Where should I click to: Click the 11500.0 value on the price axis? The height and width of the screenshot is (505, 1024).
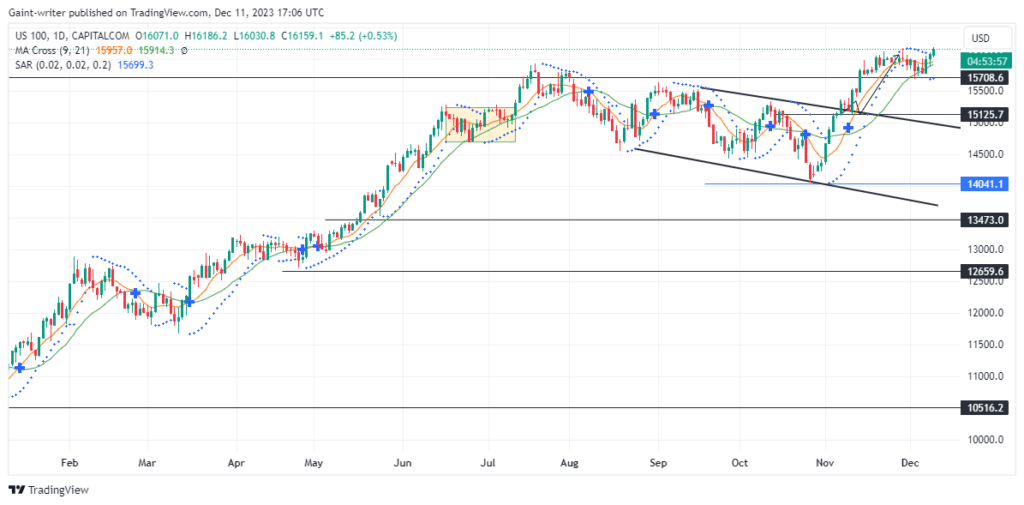click(x=985, y=344)
